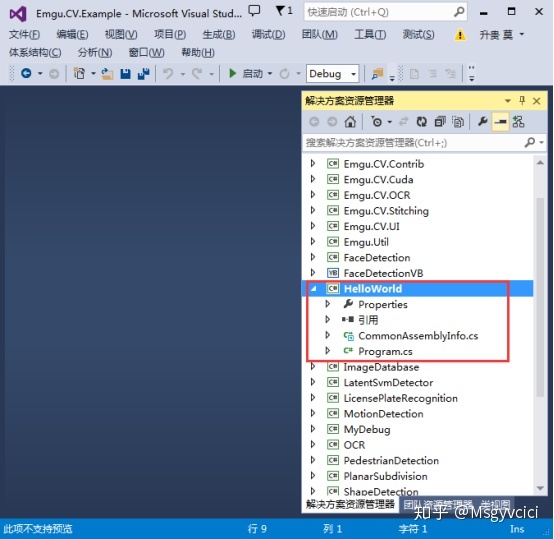Navigate backward with the blue arrow button
The image size is (554, 539).
(26, 73)
